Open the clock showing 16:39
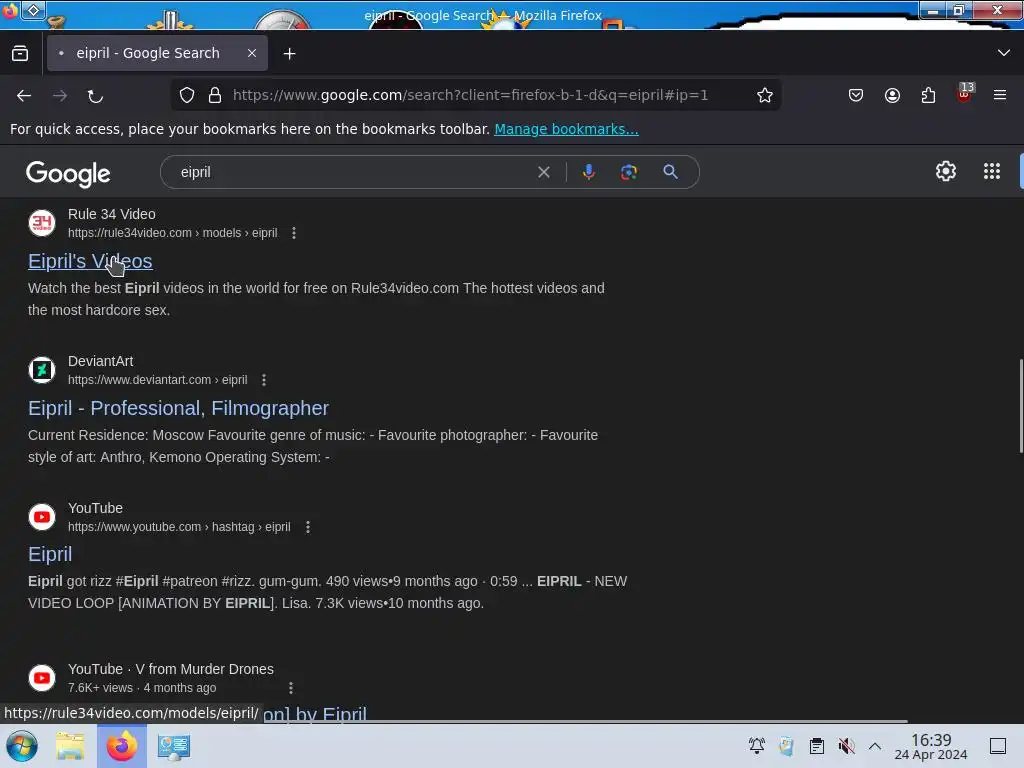This screenshot has width=1024, height=768. coord(931,746)
